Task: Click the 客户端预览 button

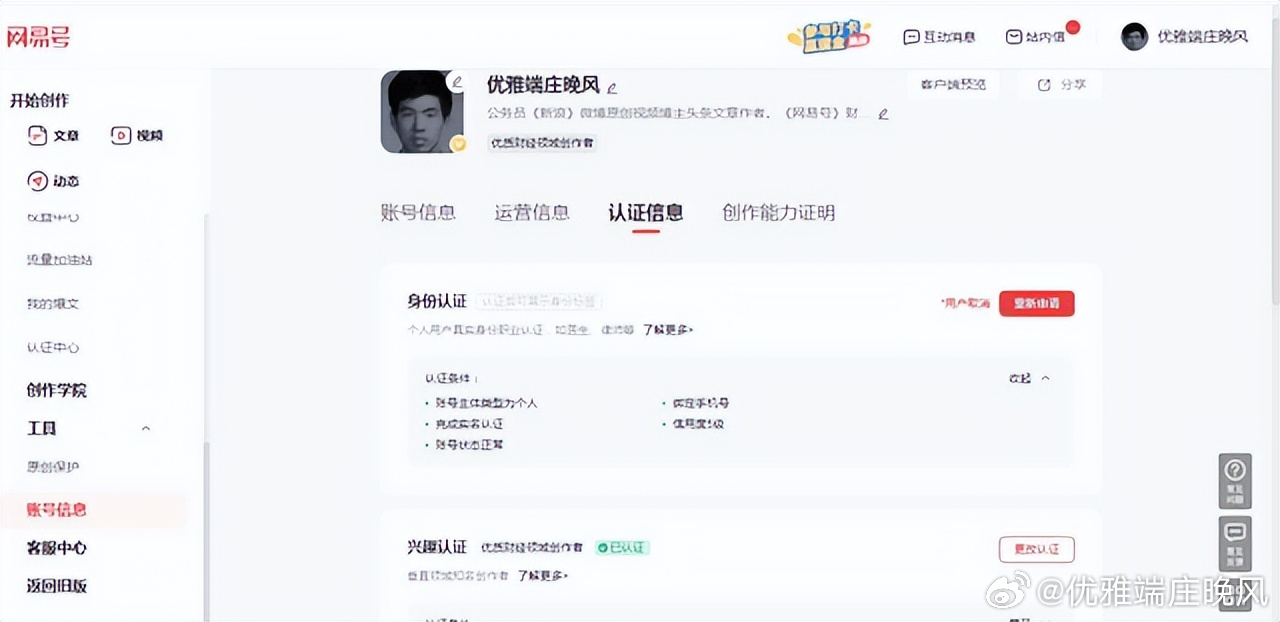Action: [953, 85]
